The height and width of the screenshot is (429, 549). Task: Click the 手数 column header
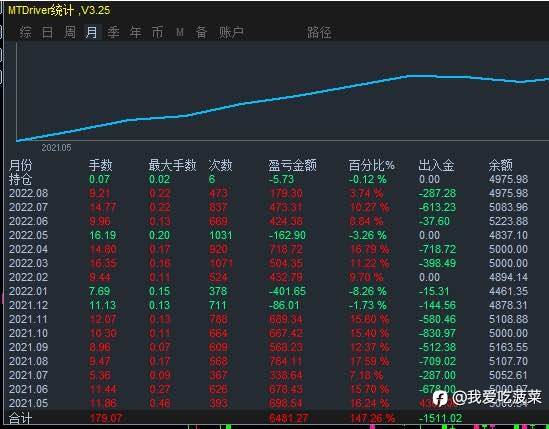tap(100, 165)
